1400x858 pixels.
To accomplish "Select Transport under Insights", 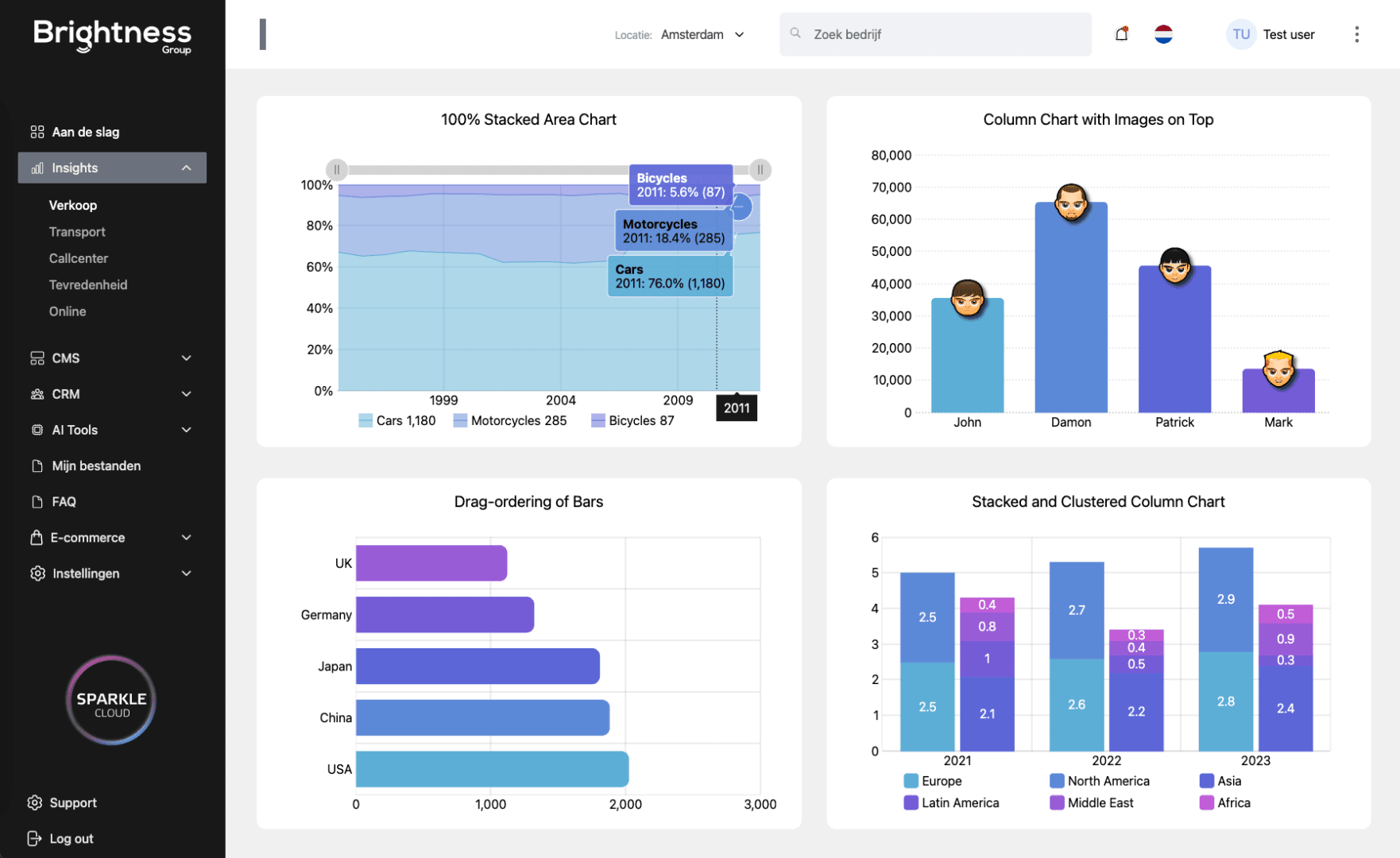I will [x=77, y=231].
